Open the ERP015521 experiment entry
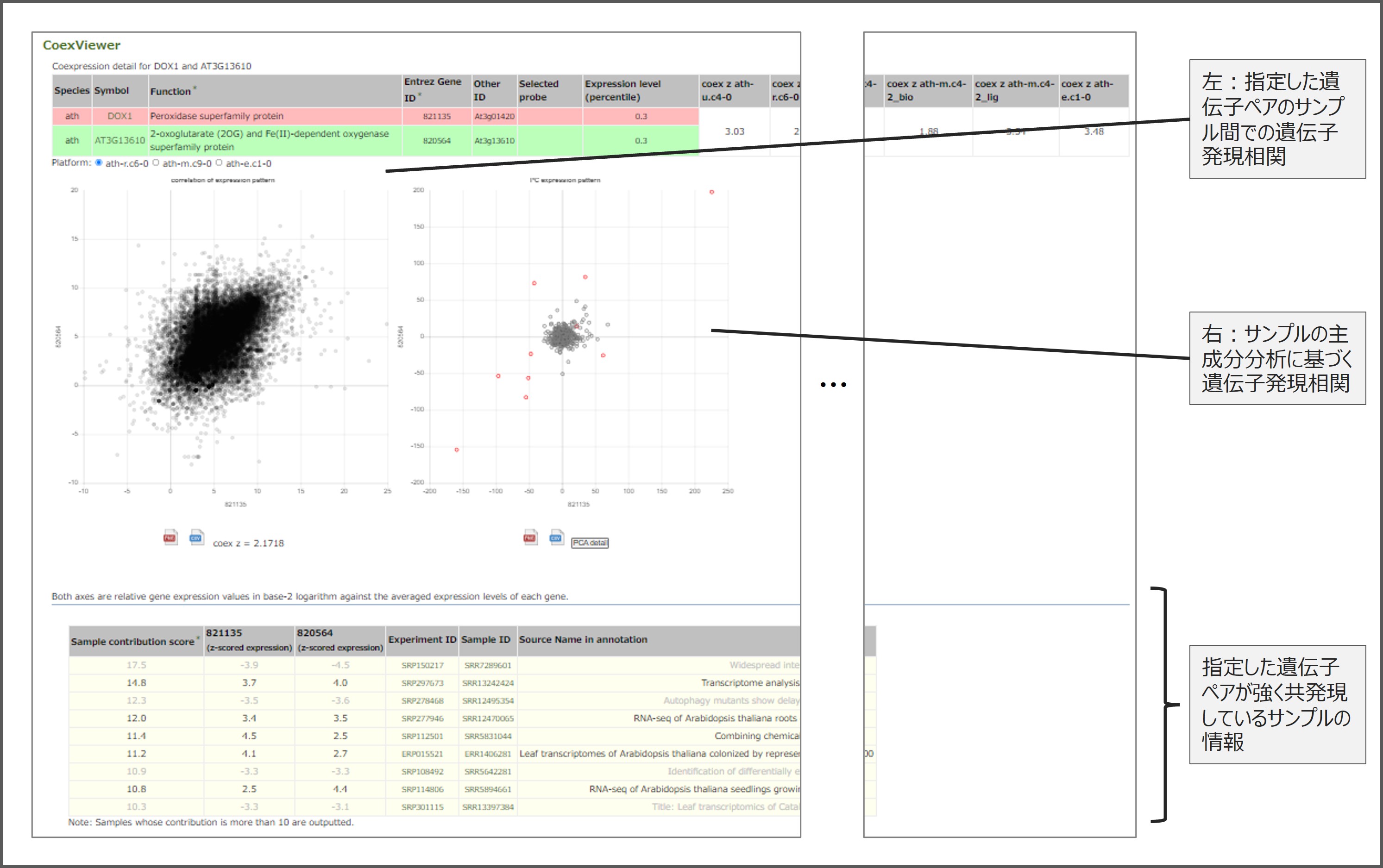 pyautogui.click(x=422, y=754)
